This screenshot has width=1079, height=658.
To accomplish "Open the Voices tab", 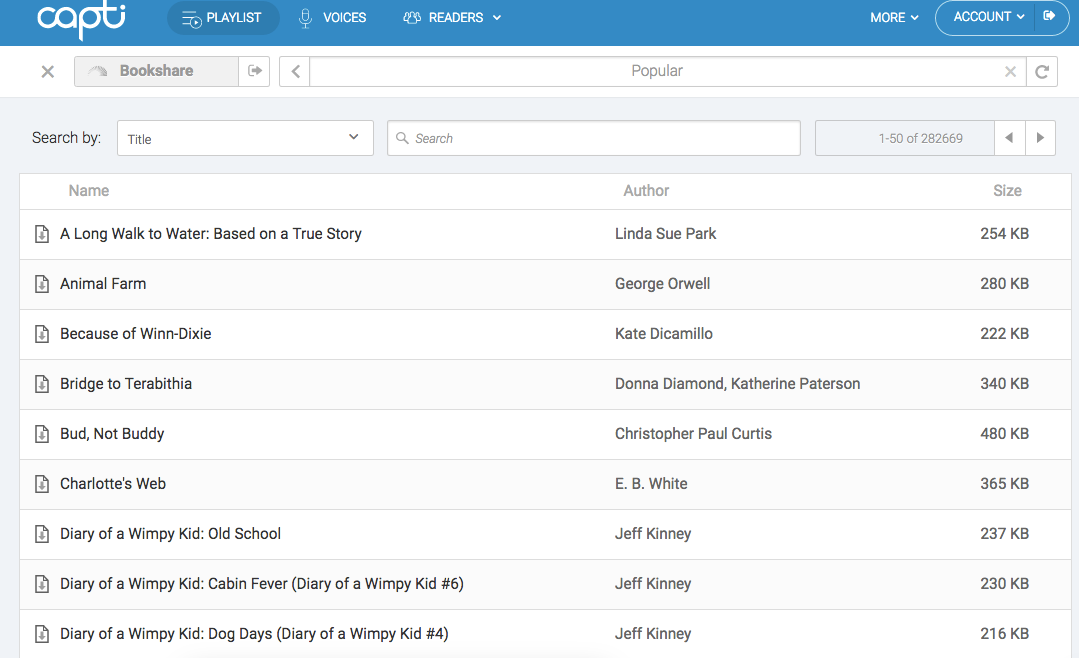I will [x=333, y=18].
